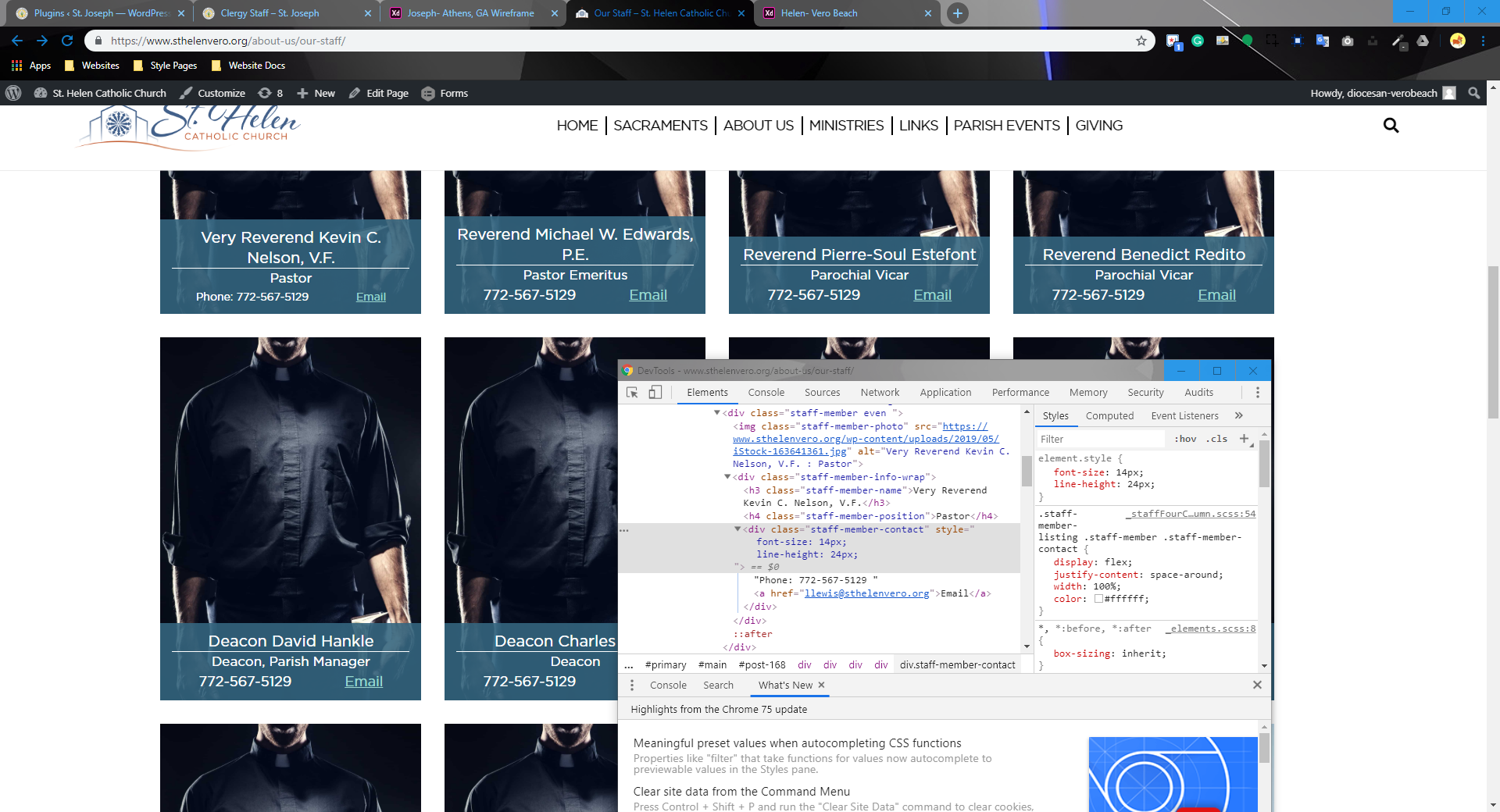The width and height of the screenshot is (1500, 812).
Task: Click the website search magnifier icon
Action: 1391,126
